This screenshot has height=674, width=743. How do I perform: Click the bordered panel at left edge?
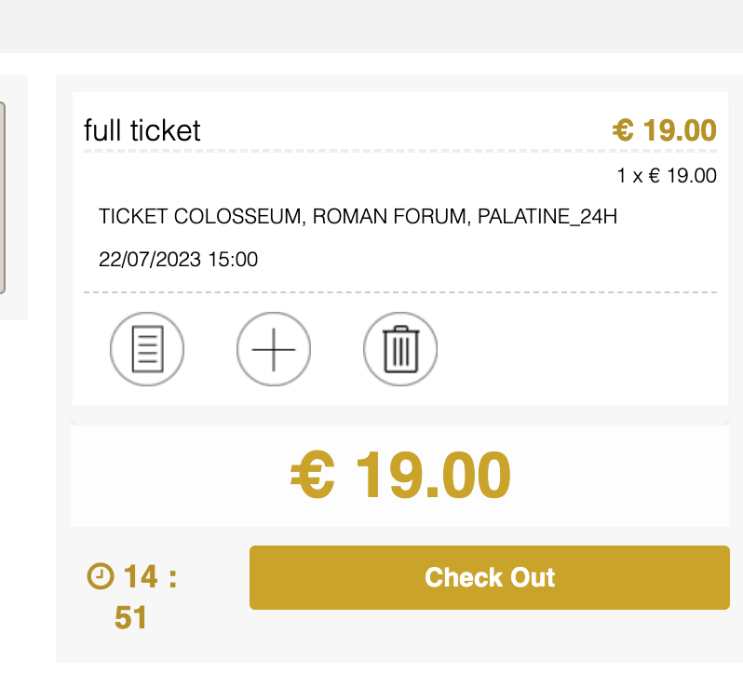coord(2,198)
